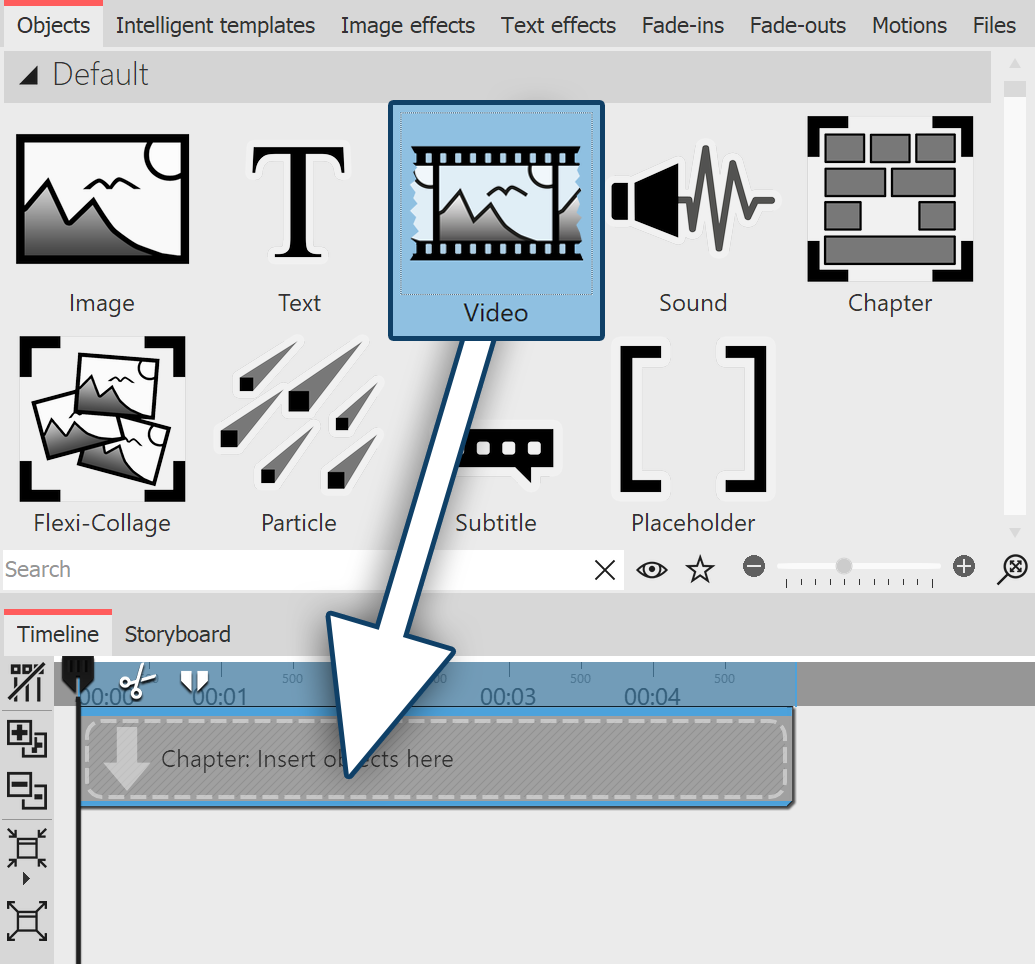Viewport: 1035px width, 964px height.
Task: Switch to the Storyboard tab
Action: (177, 634)
